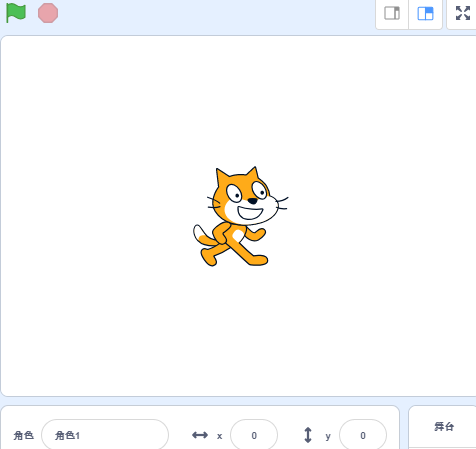Switch to the small stage layout
The width and height of the screenshot is (476, 449).
(392, 13)
